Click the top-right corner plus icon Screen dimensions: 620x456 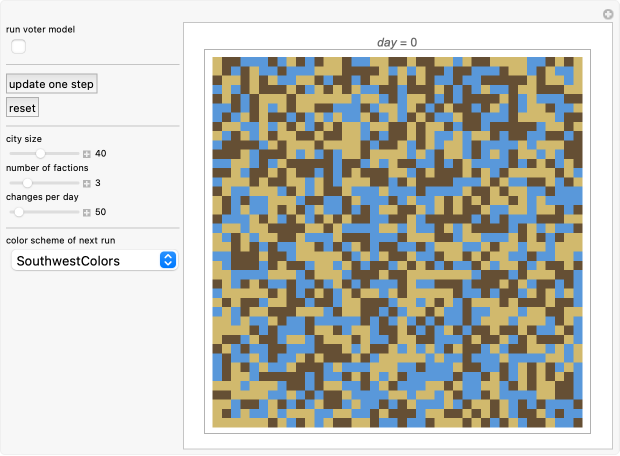tap(607, 14)
